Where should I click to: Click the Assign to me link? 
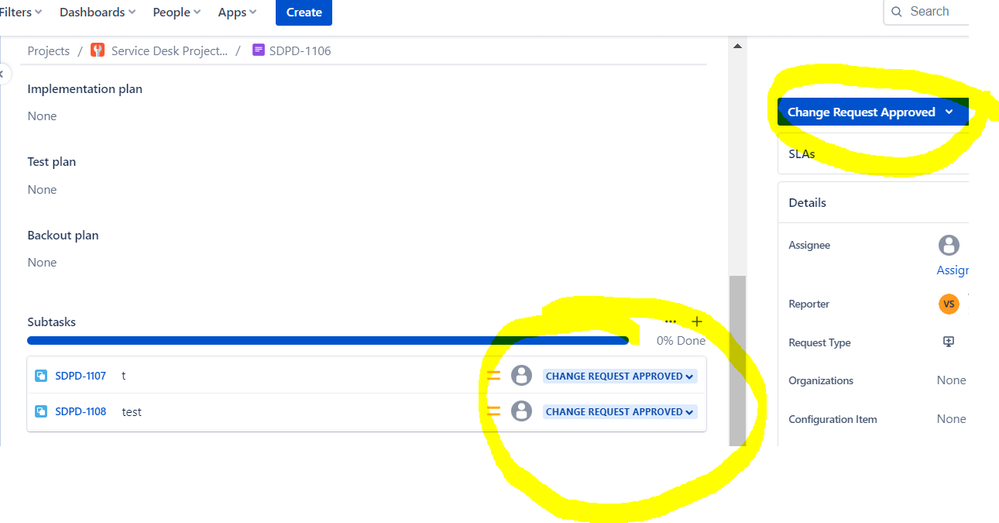pyautogui.click(x=952, y=270)
